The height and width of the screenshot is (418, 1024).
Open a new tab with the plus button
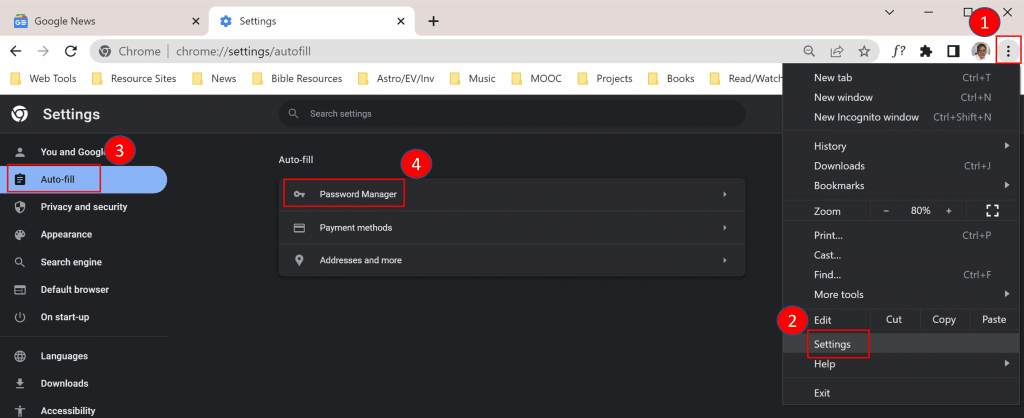433,21
